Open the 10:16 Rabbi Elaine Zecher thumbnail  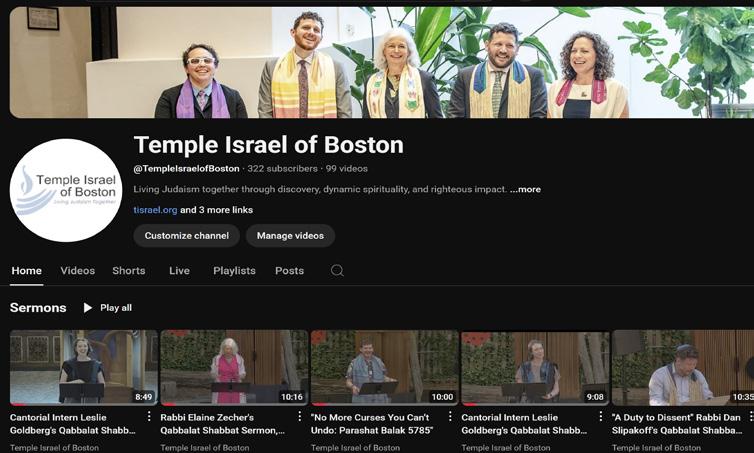(234, 367)
